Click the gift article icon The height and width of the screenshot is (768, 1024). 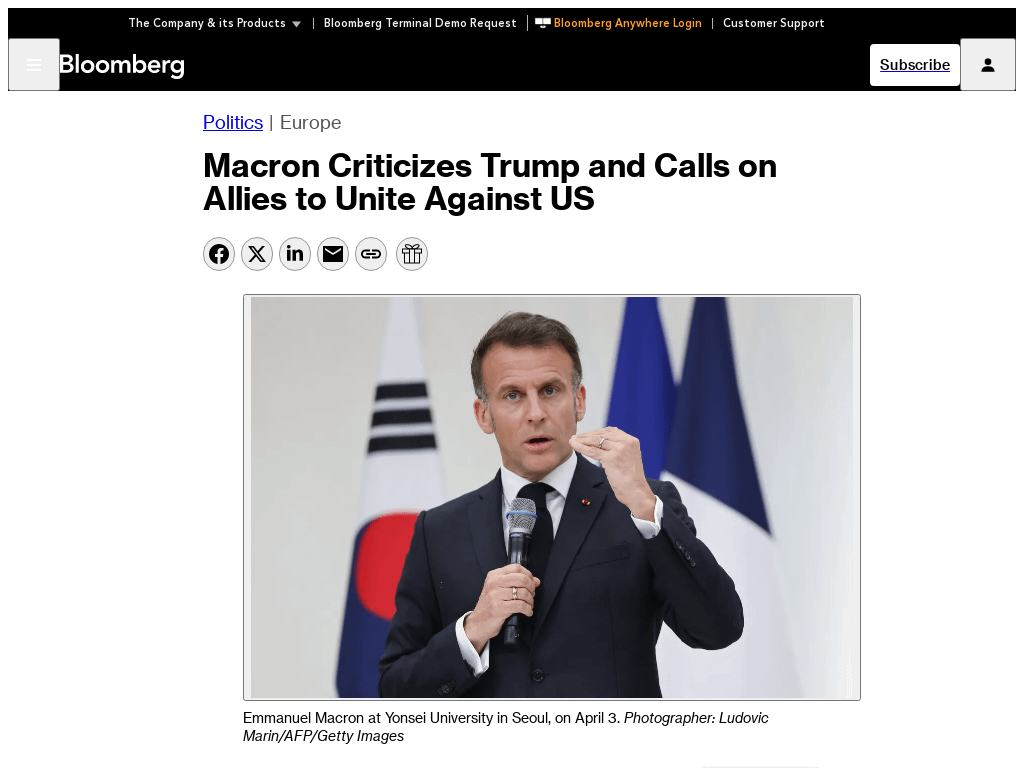412,254
